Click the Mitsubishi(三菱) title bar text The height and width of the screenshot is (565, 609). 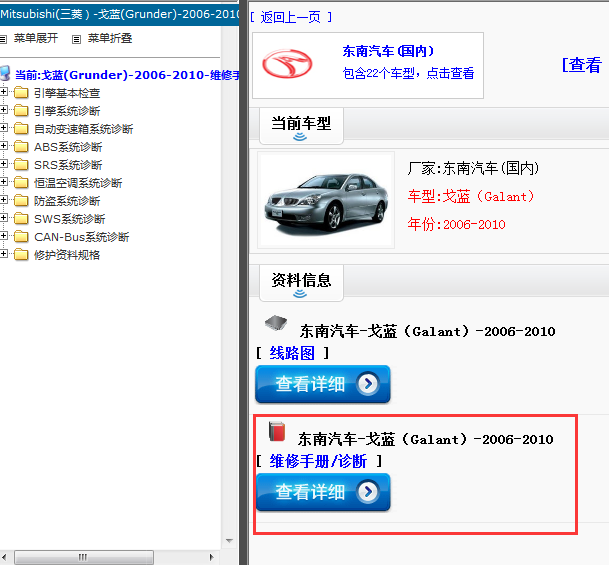[119, 14]
